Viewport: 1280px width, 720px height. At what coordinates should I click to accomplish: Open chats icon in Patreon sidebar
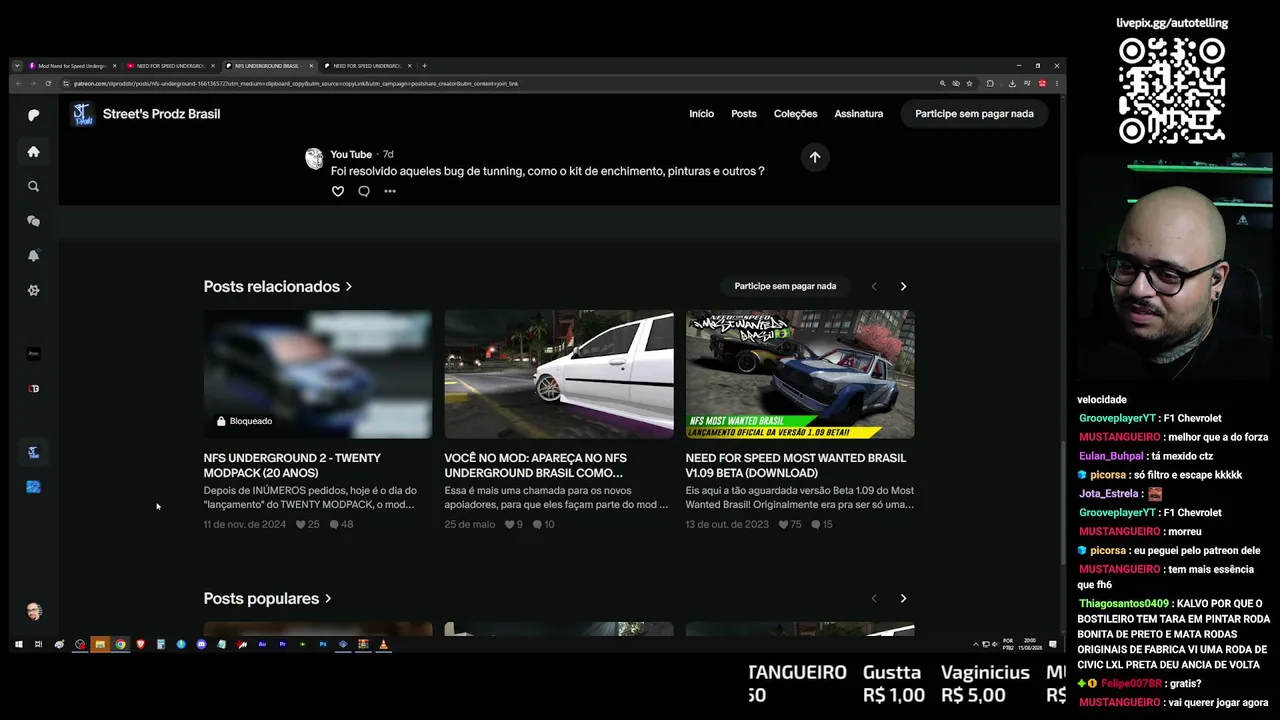(x=33, y=221)
